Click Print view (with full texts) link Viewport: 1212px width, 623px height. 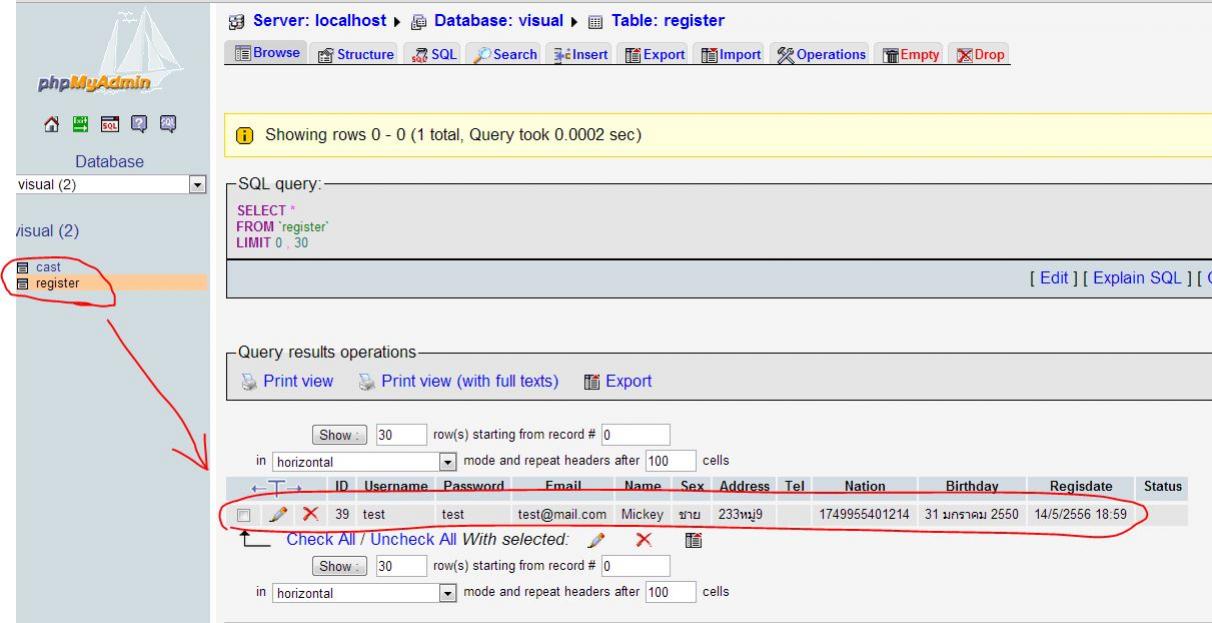point(469,381)
